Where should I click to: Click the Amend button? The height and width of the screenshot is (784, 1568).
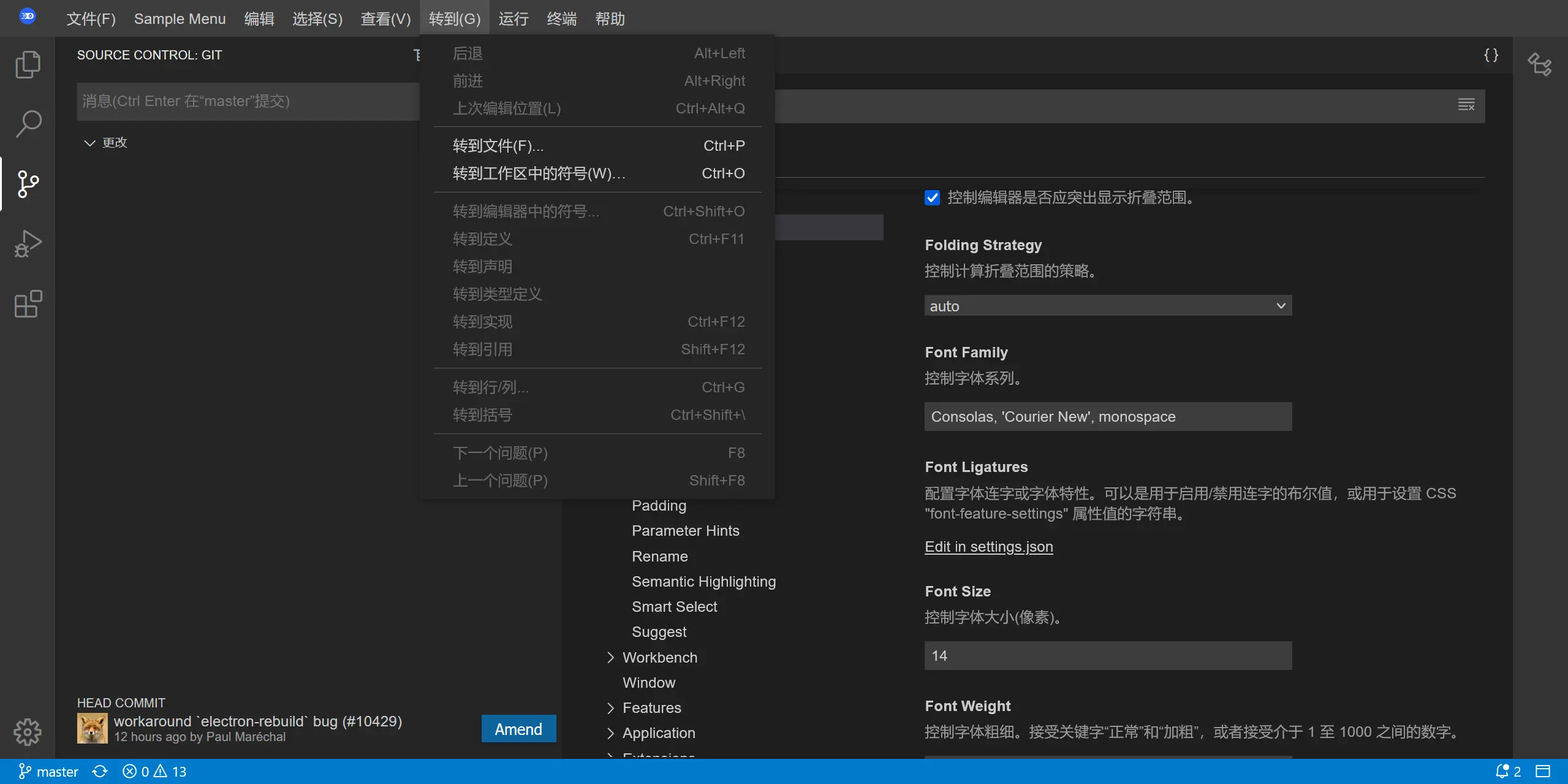point(519,729)
